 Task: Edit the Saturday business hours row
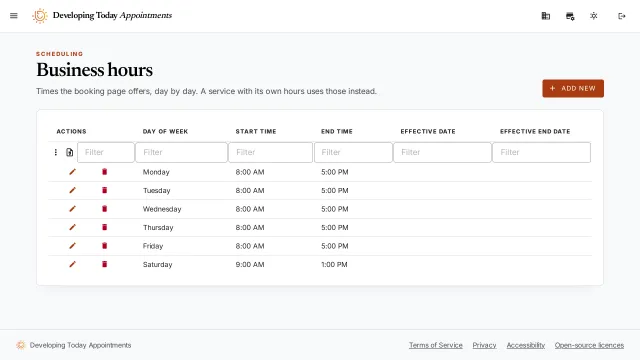(x=72, y=264)
